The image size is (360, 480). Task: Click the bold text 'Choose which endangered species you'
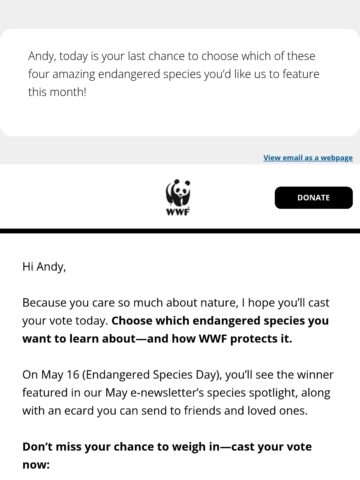pyautogui.click(x=220, y=321)
